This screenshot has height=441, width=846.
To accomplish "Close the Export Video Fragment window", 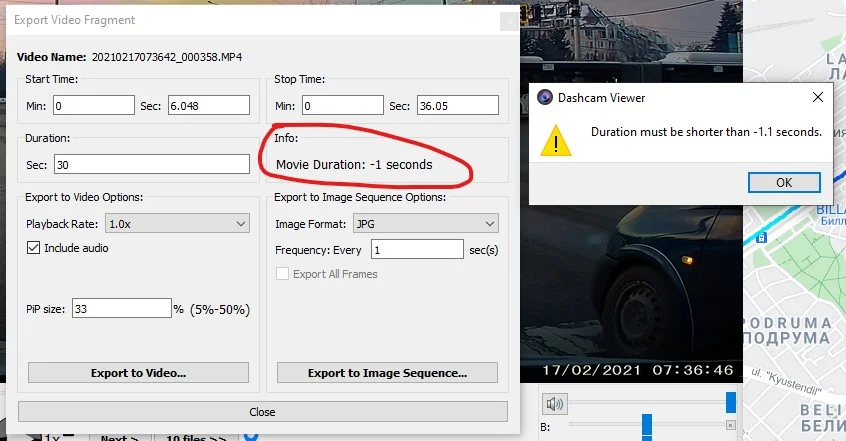I will click(510, 20).
